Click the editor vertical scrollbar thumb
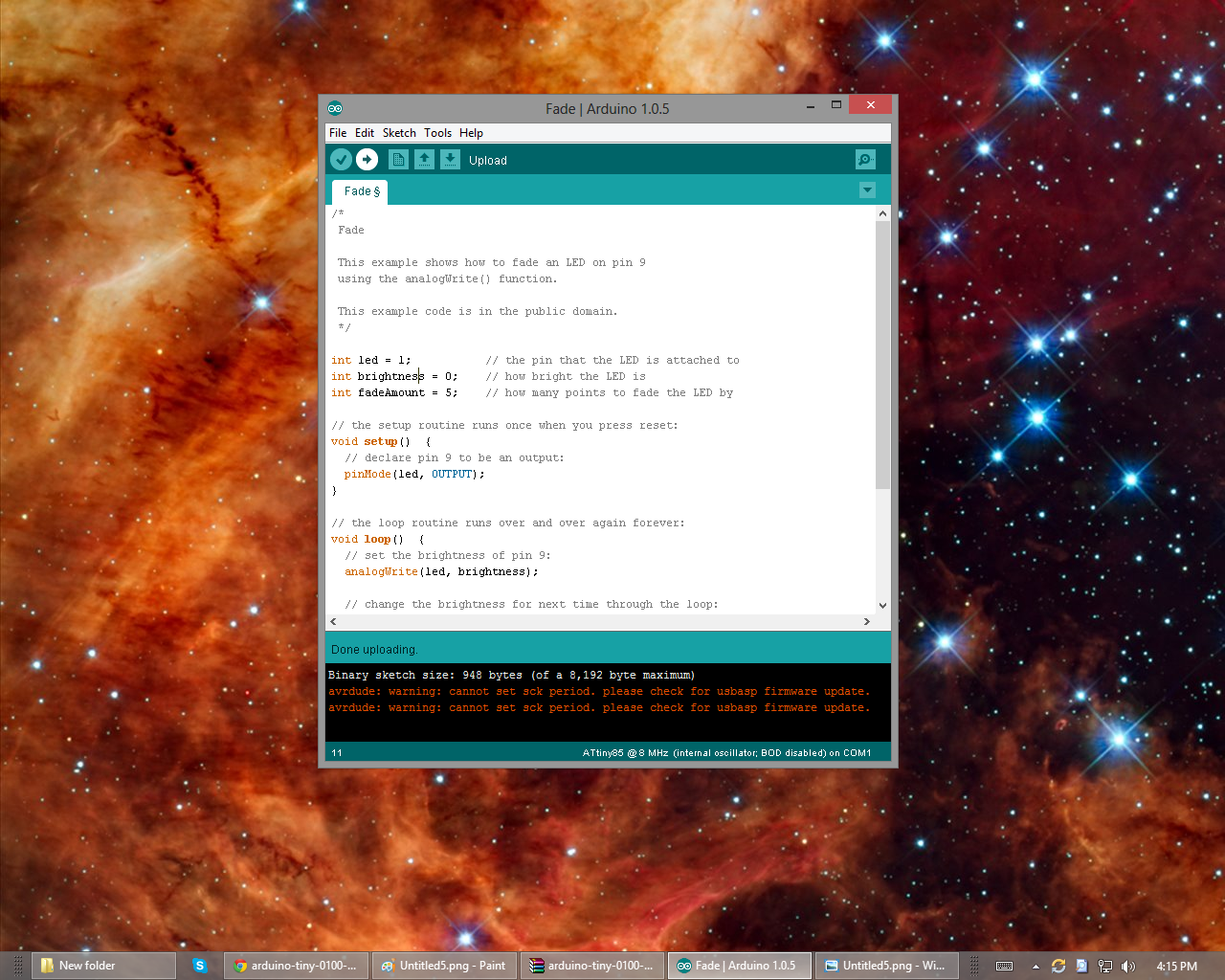This screenshot has height=980, width=1225. [882, 354]
